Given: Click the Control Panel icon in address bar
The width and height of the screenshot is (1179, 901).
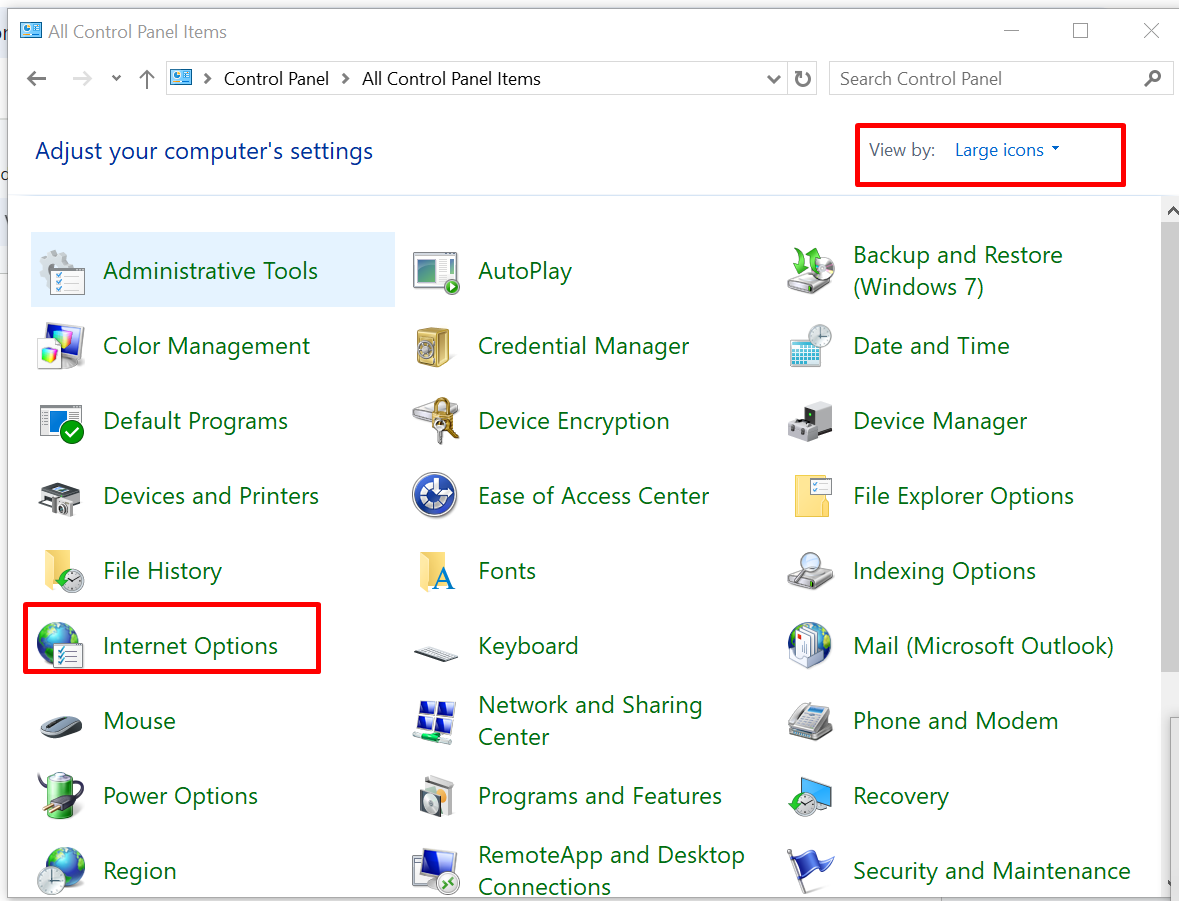Looking at the screenshot, I should pos(181,77).
